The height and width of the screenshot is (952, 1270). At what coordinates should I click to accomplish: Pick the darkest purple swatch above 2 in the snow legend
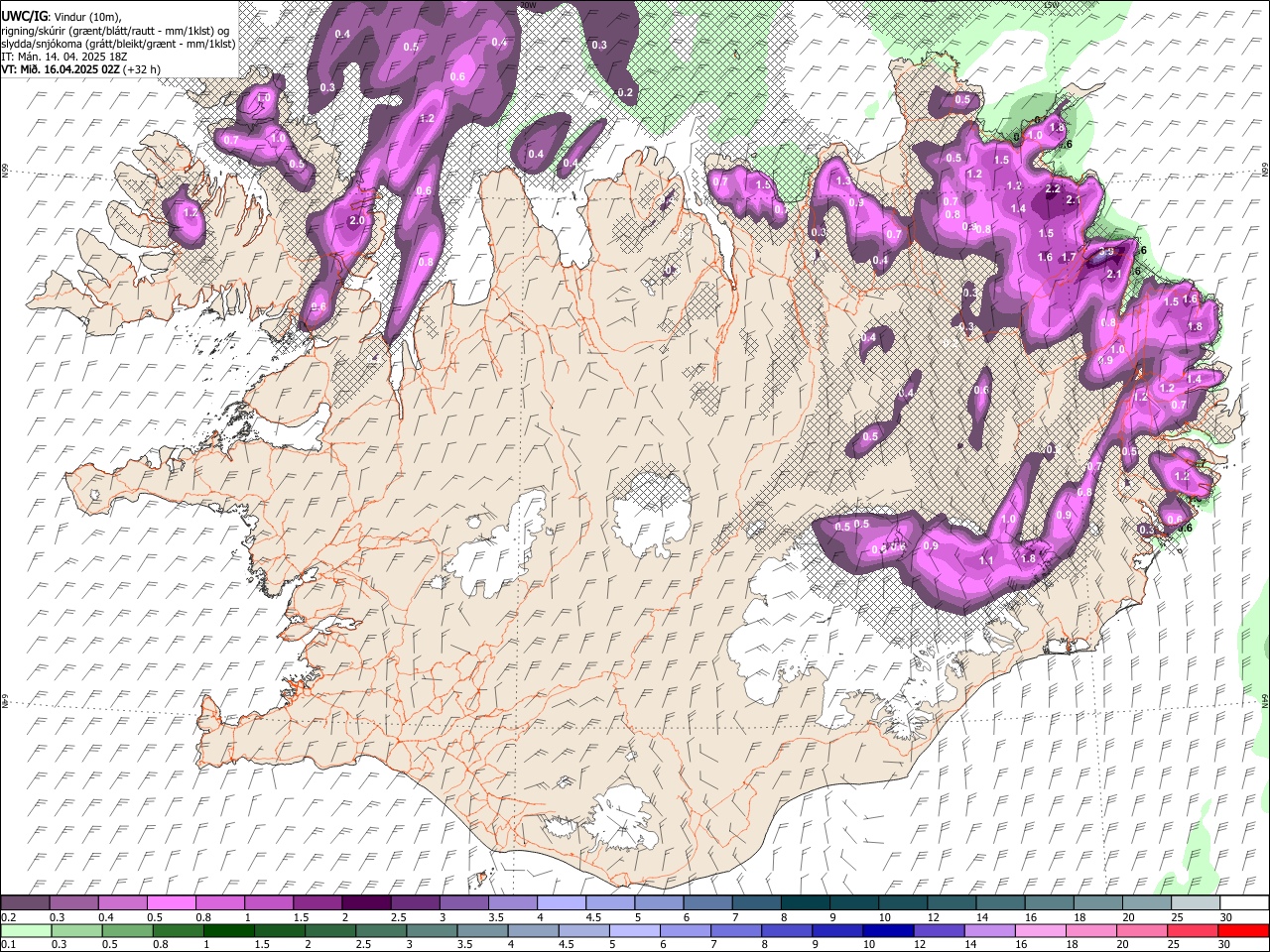pos(365,903)
